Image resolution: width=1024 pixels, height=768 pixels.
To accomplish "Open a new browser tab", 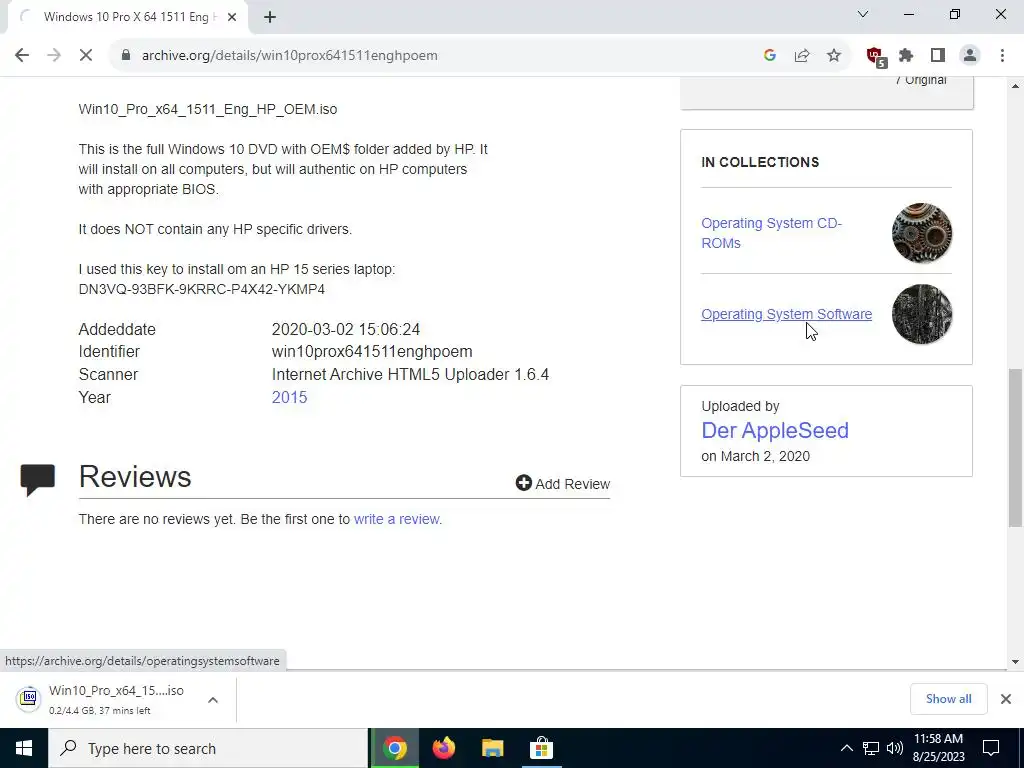I will [x=270, y=18].
